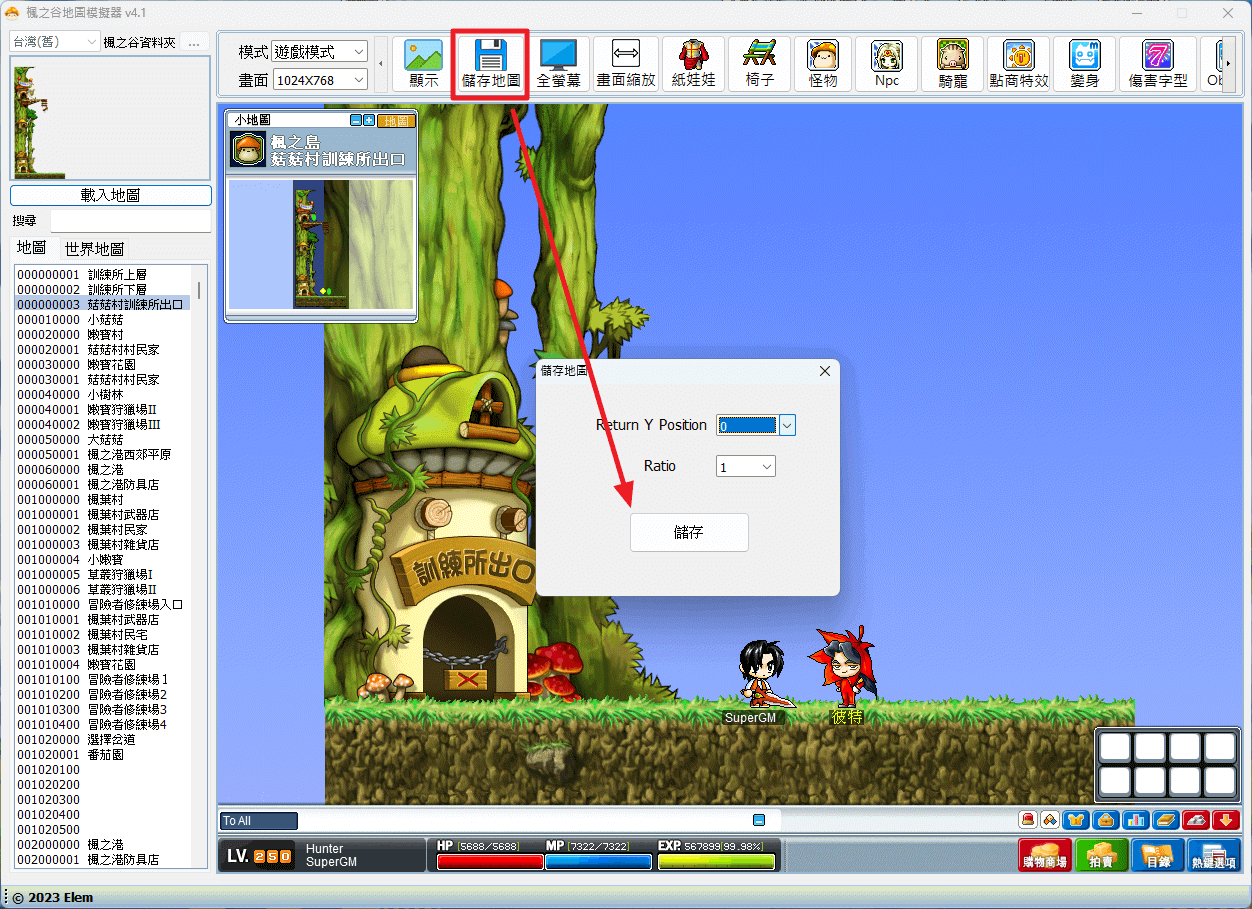
Task: Click the 載入地圖 load map button
Action: tap(111, 195)
